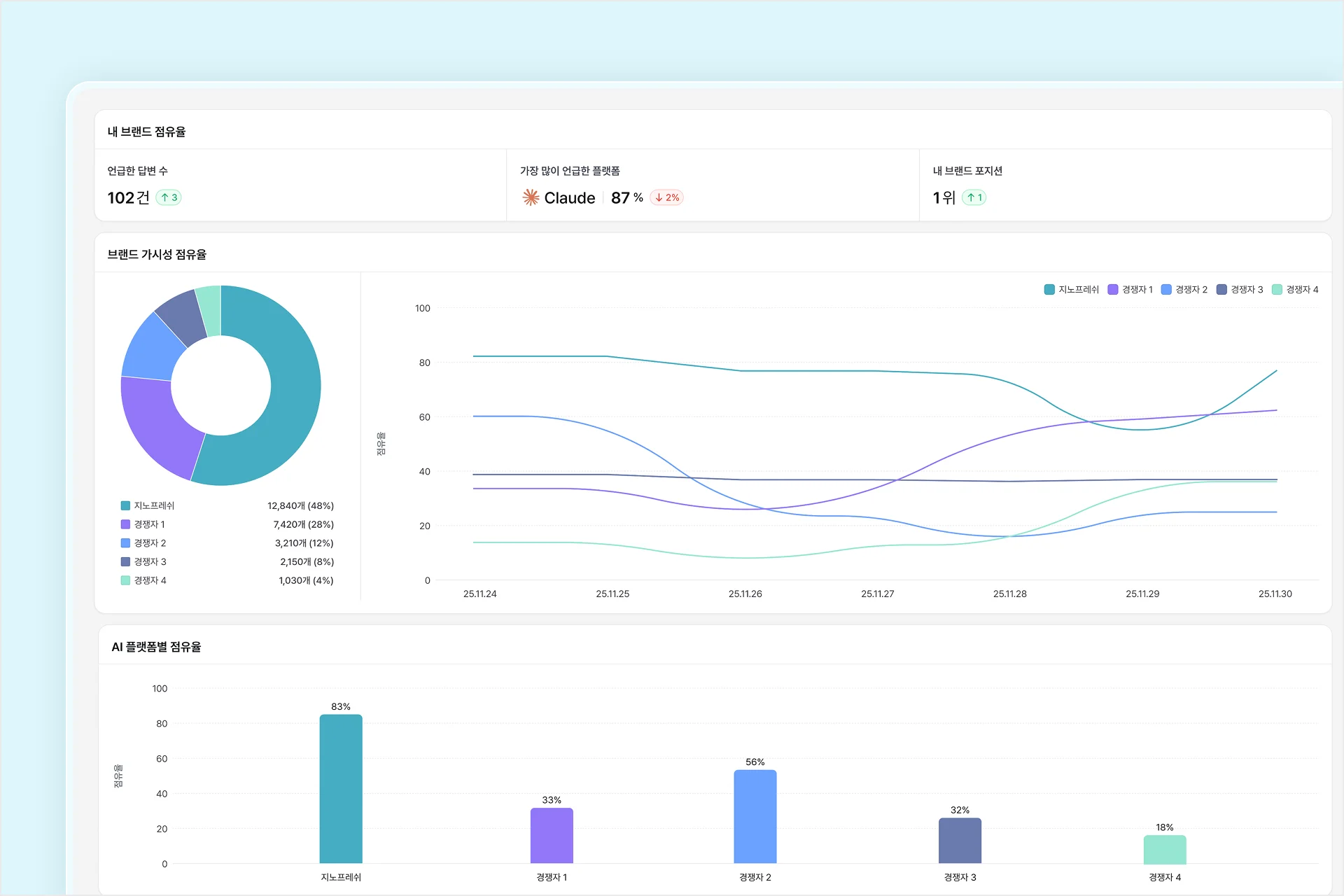The image size is (1344, 896).
Task: Click the red down 2% badge
Action: 666,197
